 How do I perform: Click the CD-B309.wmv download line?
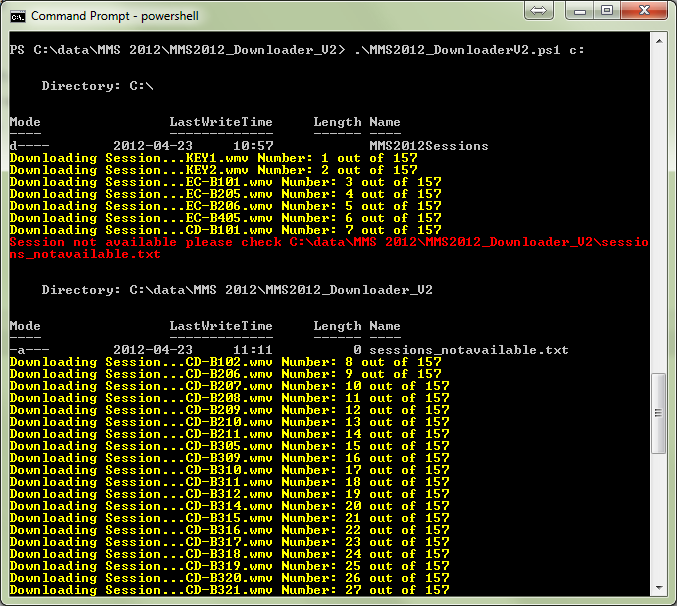[230, 458]
